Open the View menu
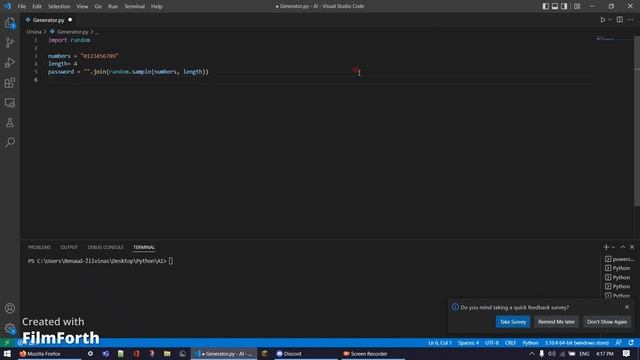This screenshot has height=360, width=640. 82,6
